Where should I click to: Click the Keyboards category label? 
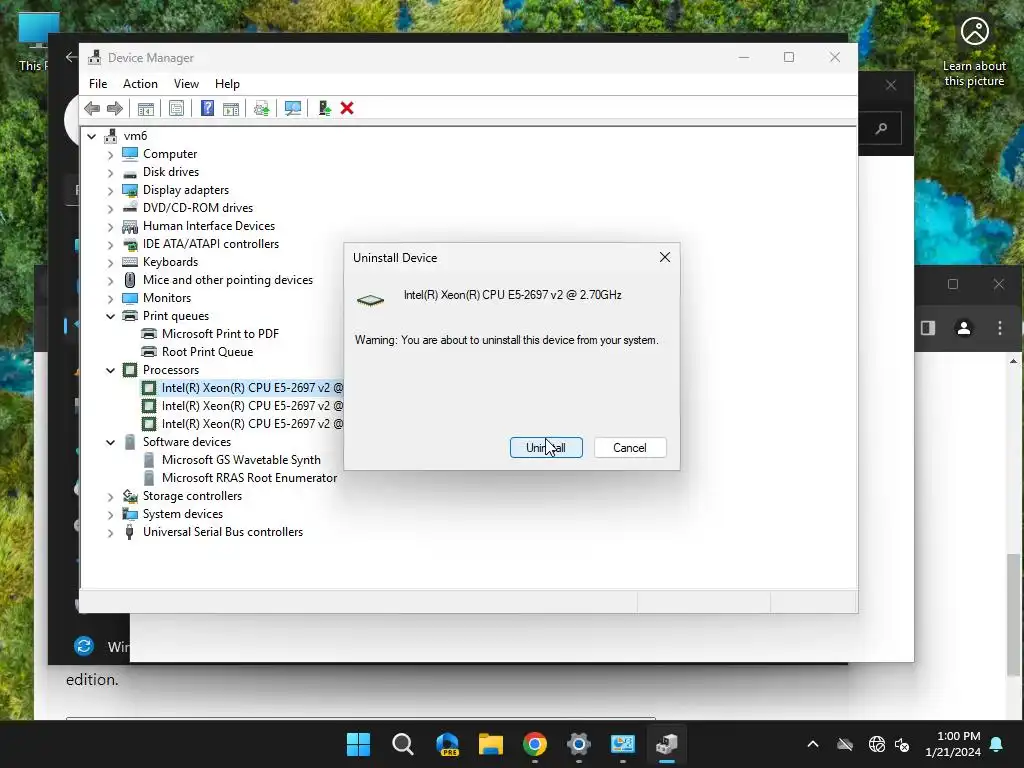pyautogui.click(x=170, y=261)
